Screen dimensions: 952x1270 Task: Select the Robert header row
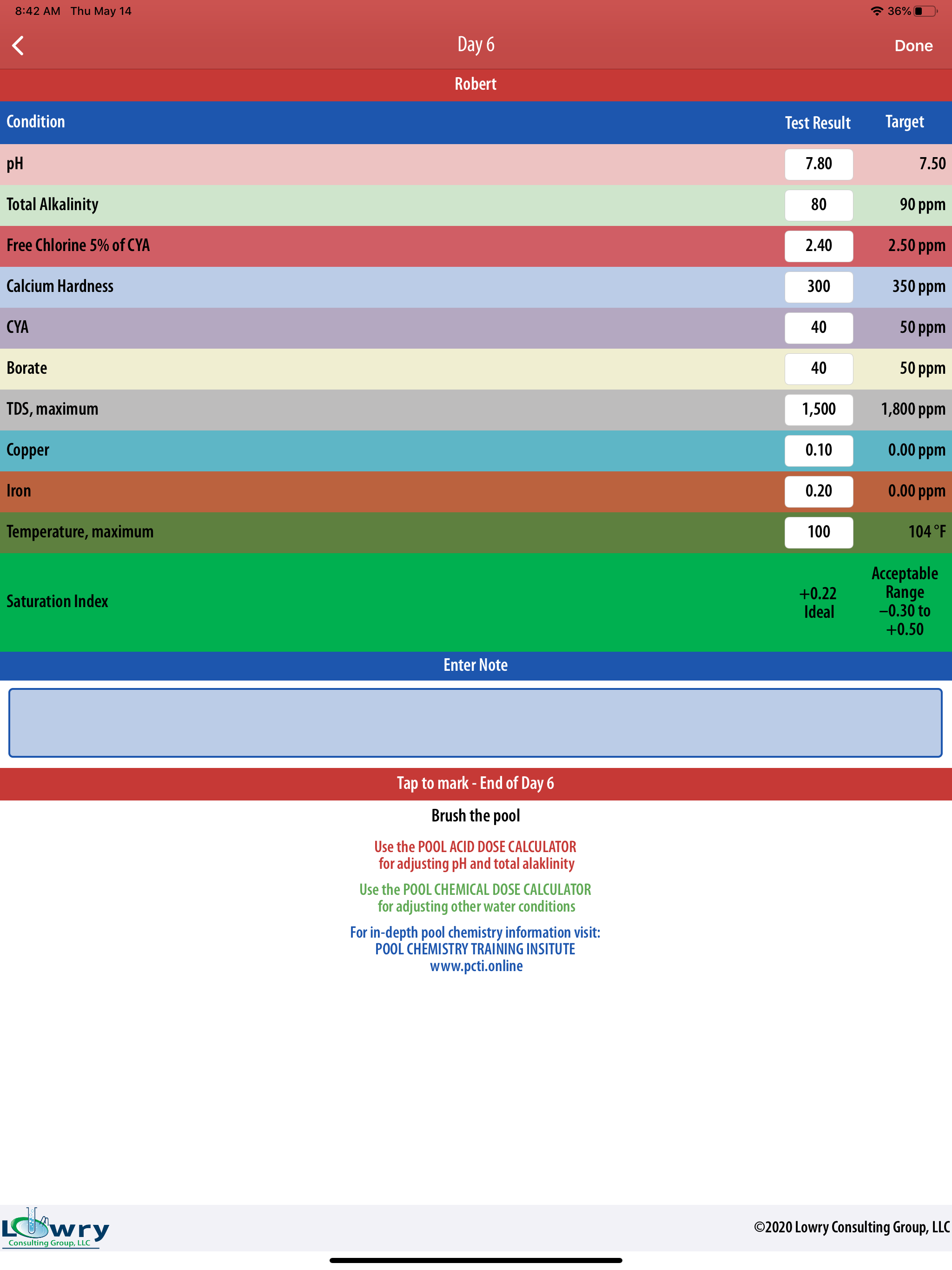pos(476,84)
